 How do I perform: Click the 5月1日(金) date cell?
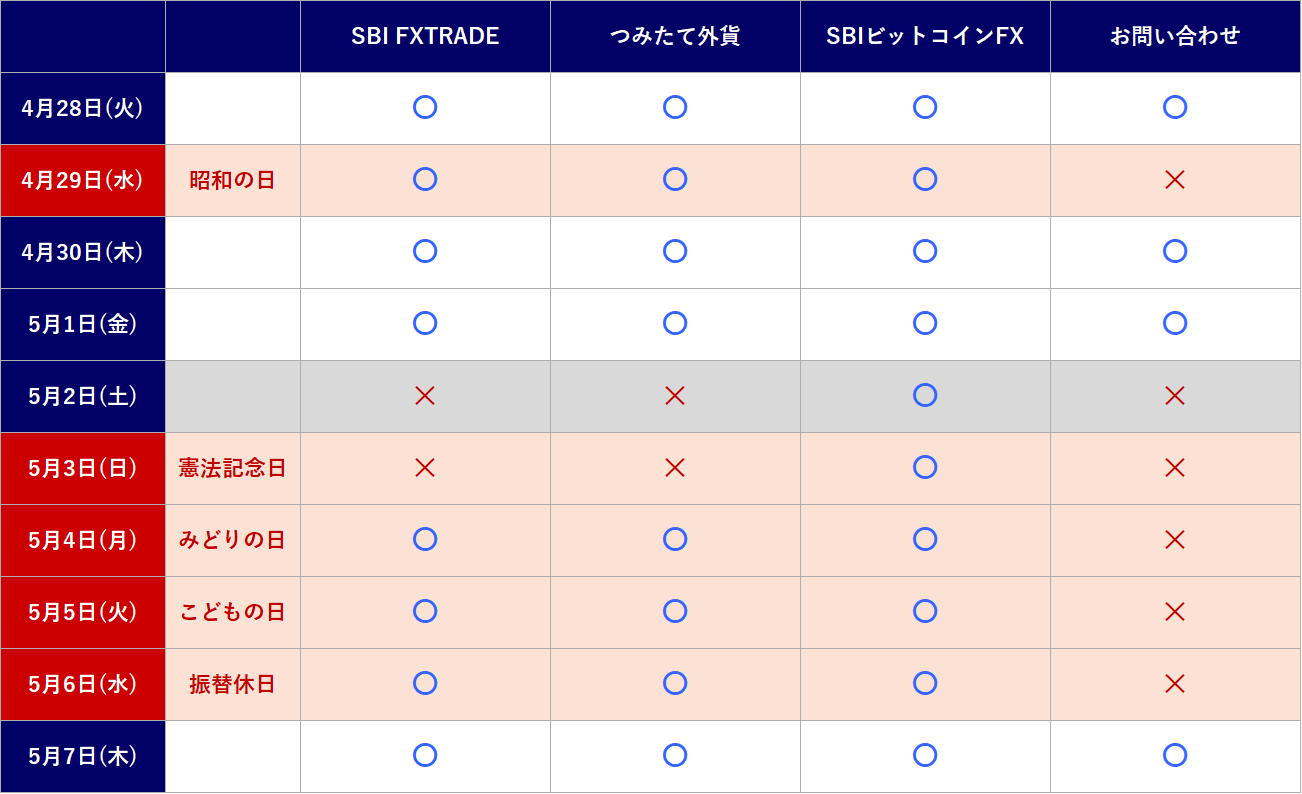coord(83,324)
